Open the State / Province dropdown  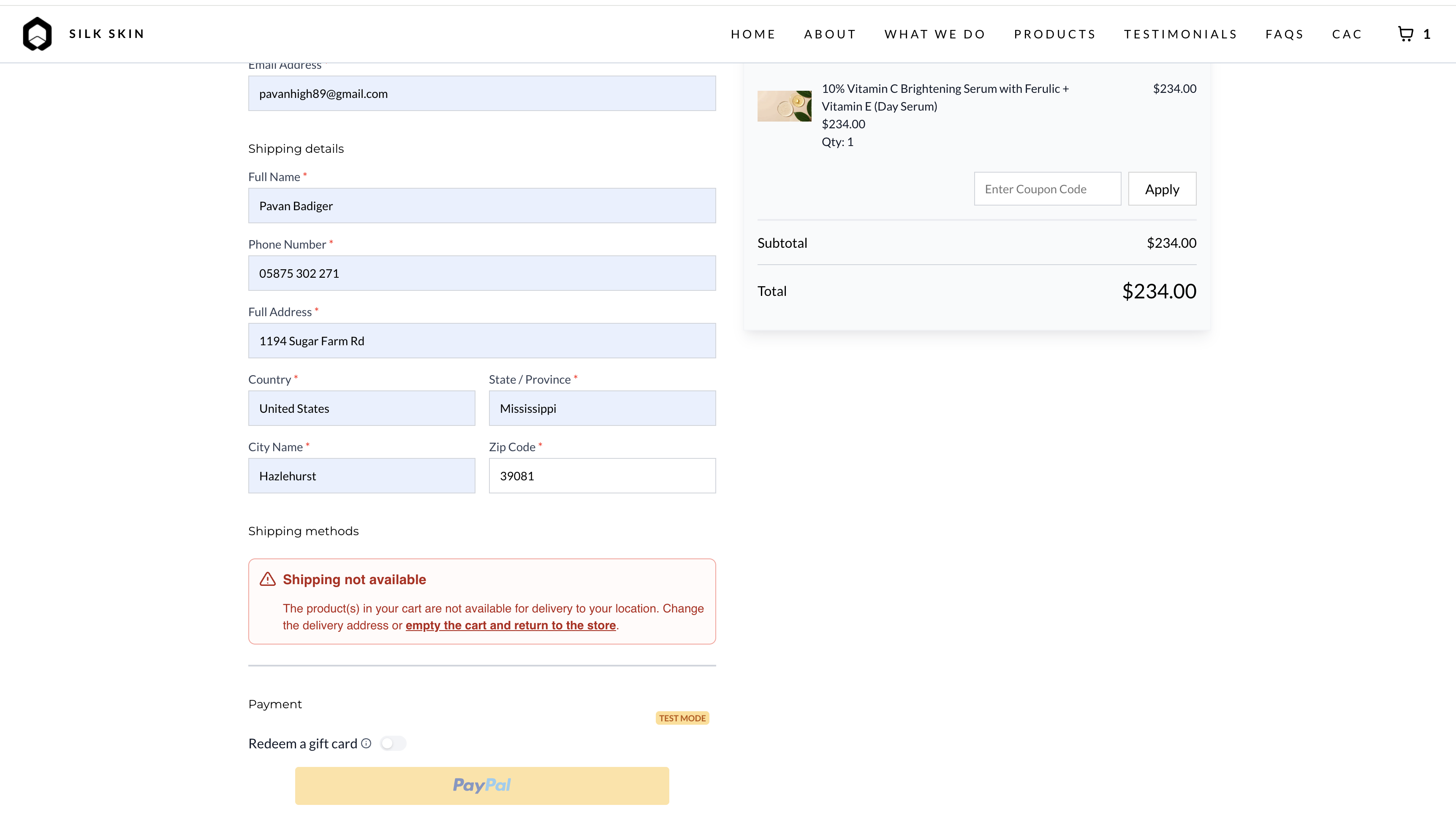coord(602,408)
